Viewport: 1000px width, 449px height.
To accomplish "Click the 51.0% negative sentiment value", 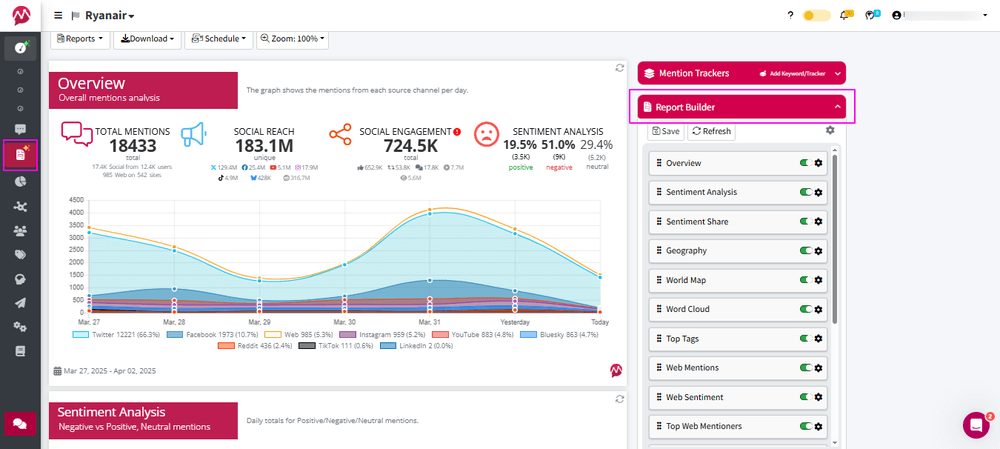I will coord(559,145).
